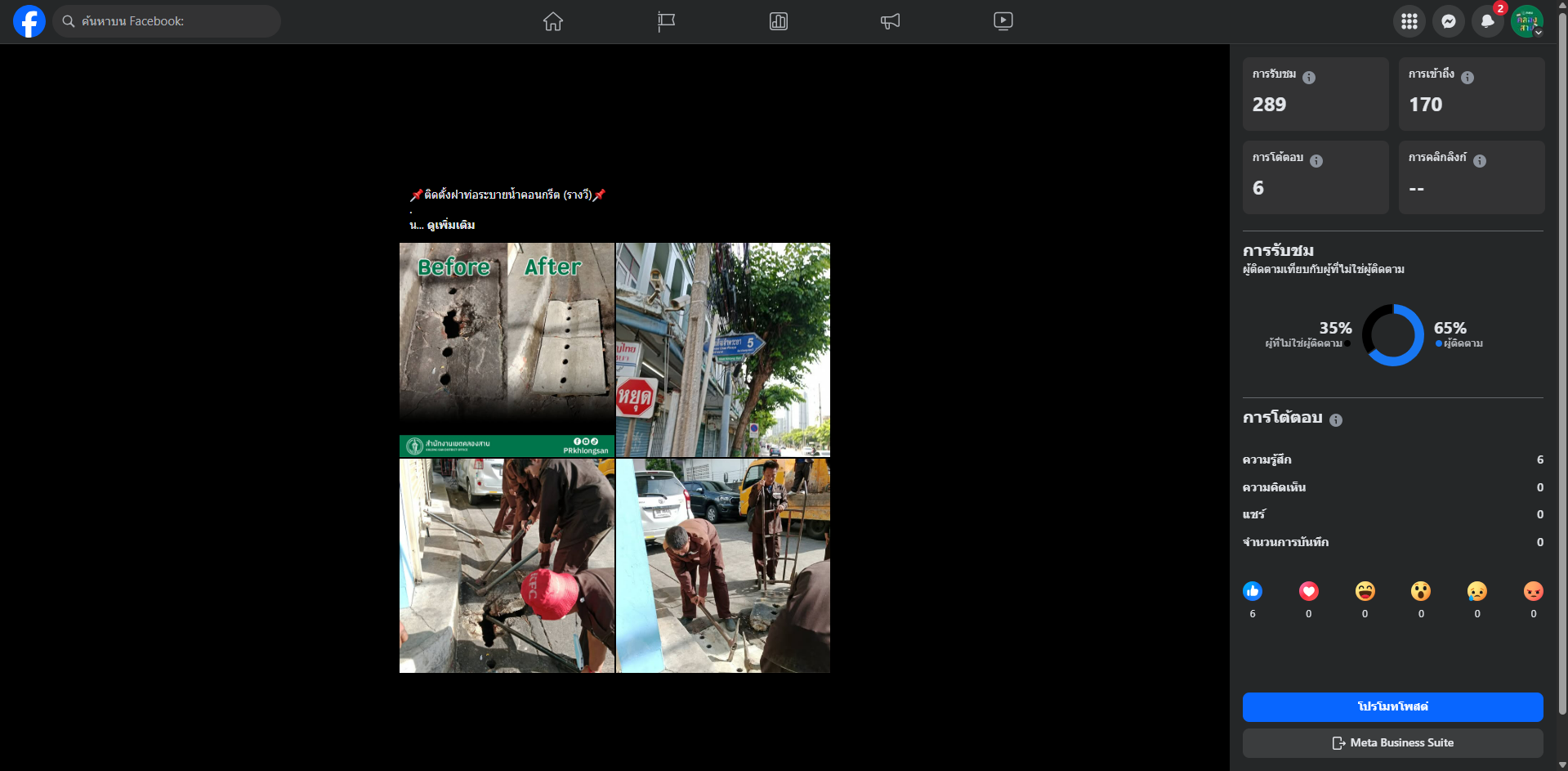Click the ความคิดเห็น row
The image size is (1568, 771).
pyautogui.click(x=1393, y=488)
